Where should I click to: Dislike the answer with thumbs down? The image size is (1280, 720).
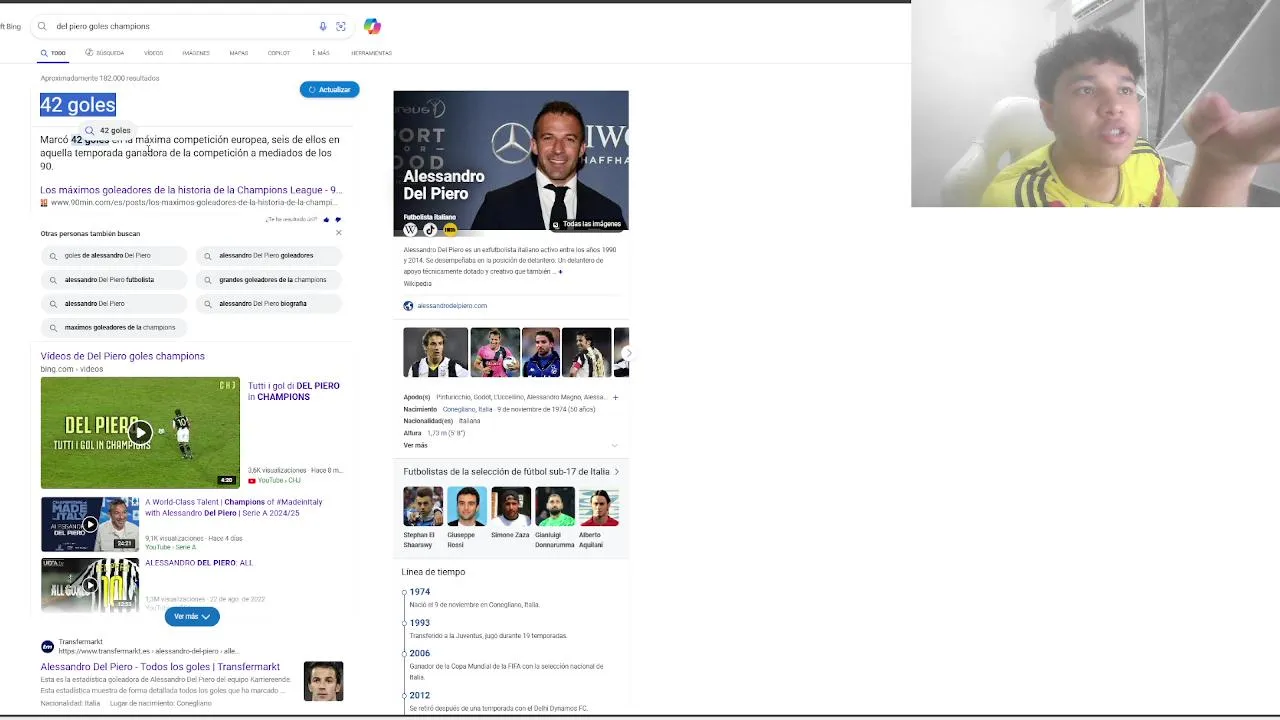tap(338, 219)
